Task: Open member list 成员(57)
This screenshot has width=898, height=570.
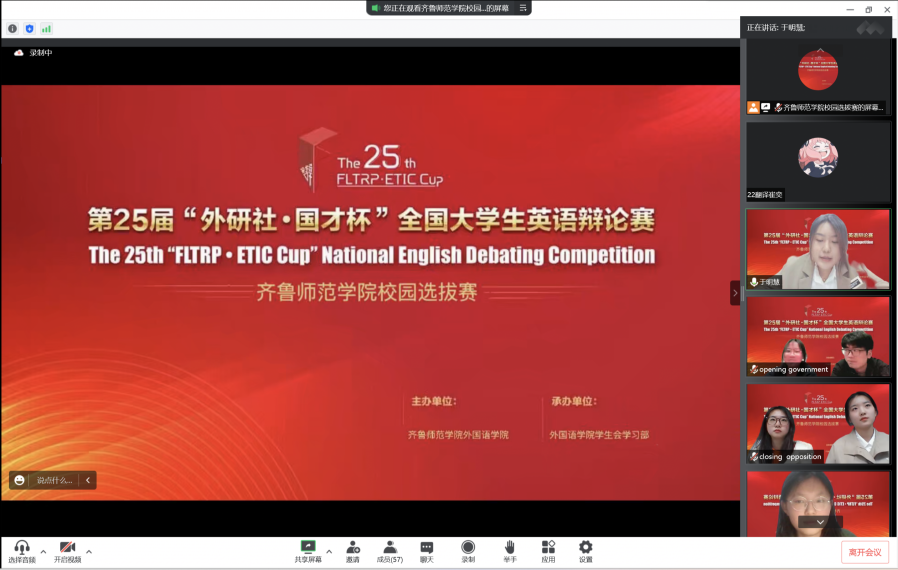Action: pyautogui.click(x=390, y=550)
